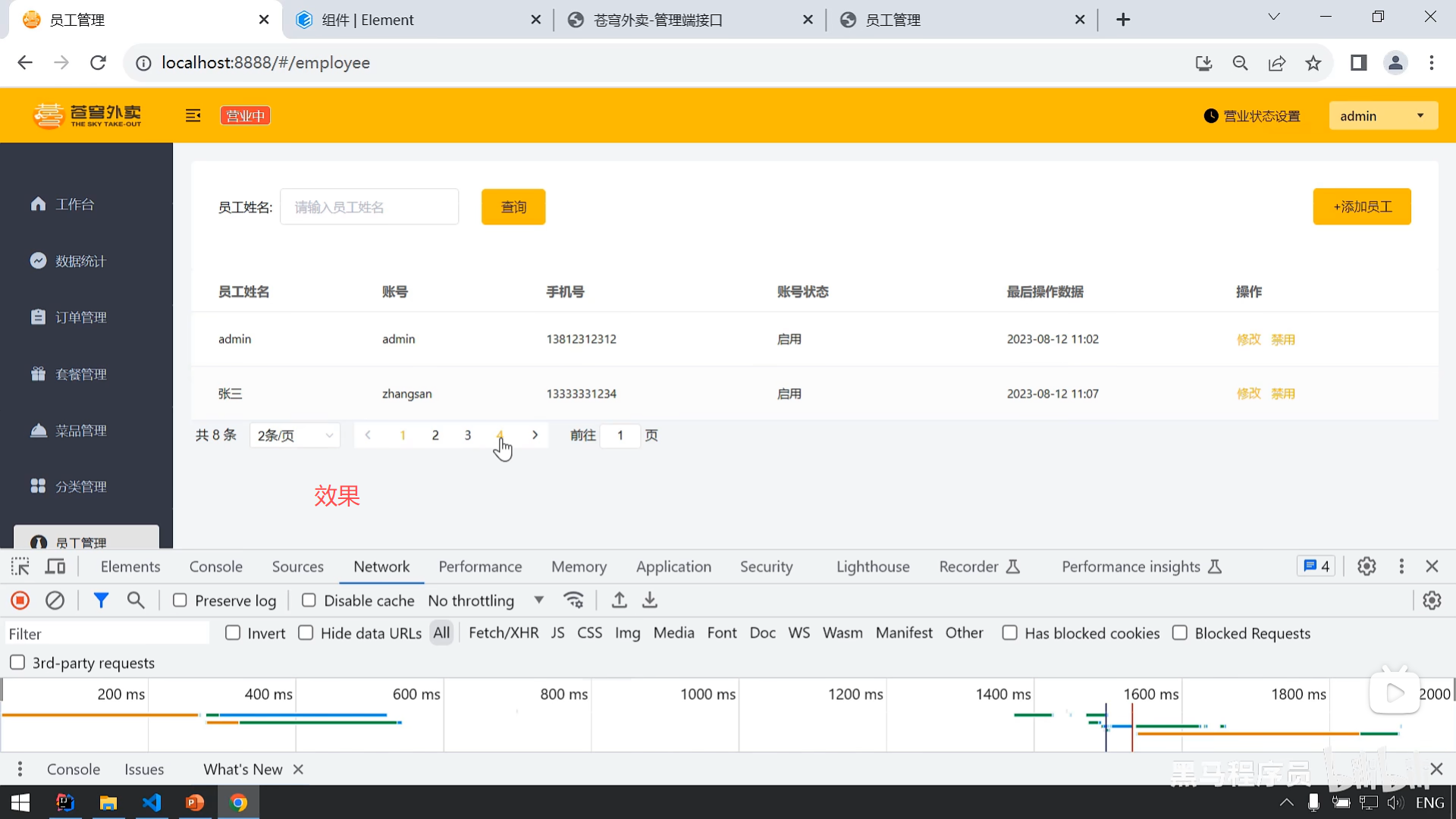Click the network search magnifier icon
The image size is (1456, 819).
click(x=136, y=601)
